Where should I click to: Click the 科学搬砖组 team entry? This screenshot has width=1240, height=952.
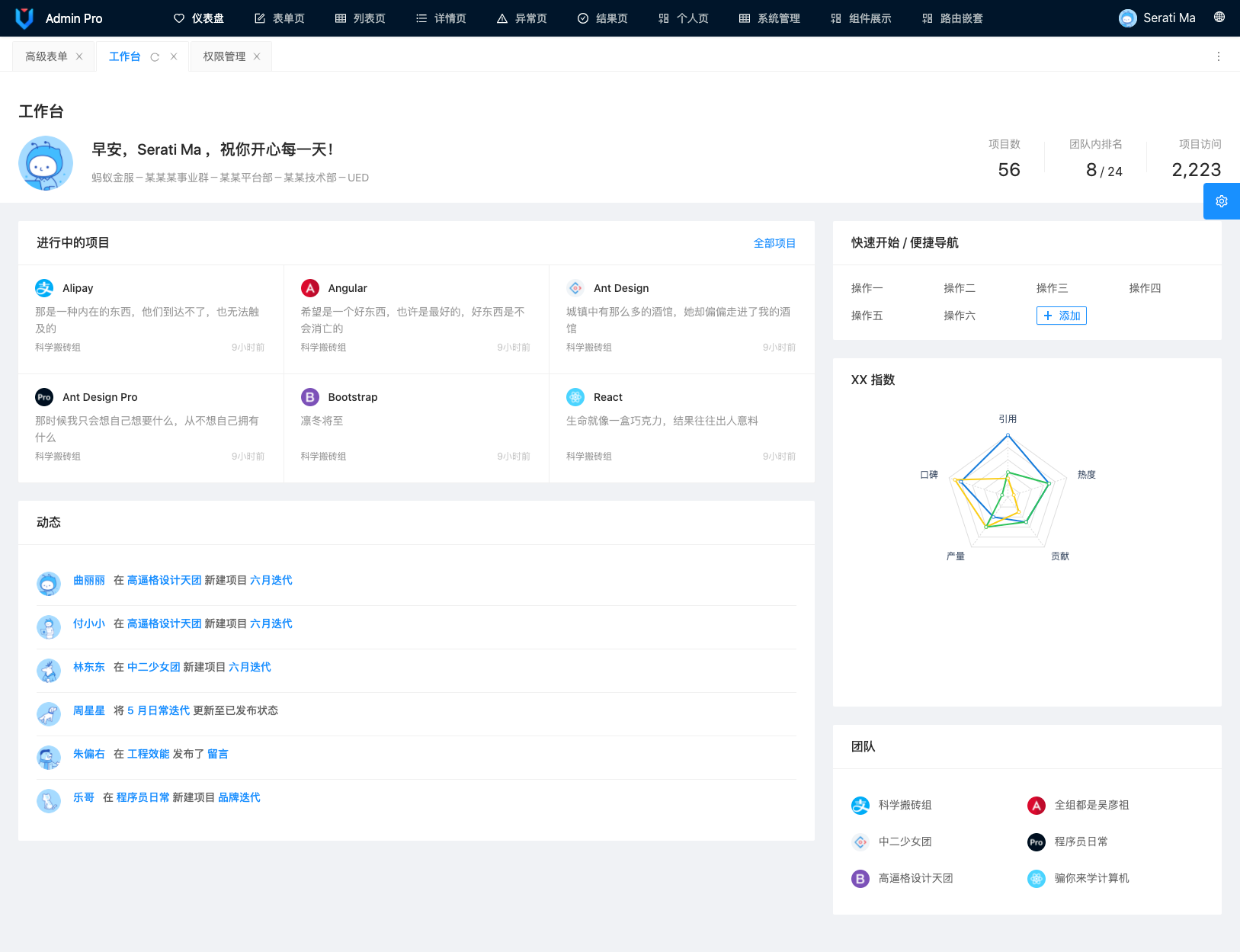click(x=905, y=805)
